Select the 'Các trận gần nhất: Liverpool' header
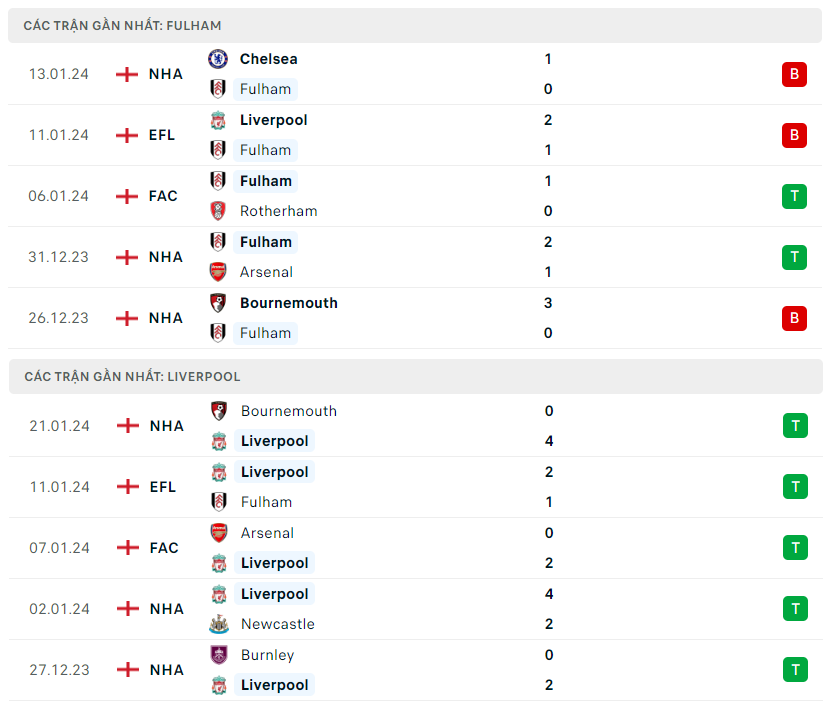Viewport: 832px width, 710px height. click(132, 377)
